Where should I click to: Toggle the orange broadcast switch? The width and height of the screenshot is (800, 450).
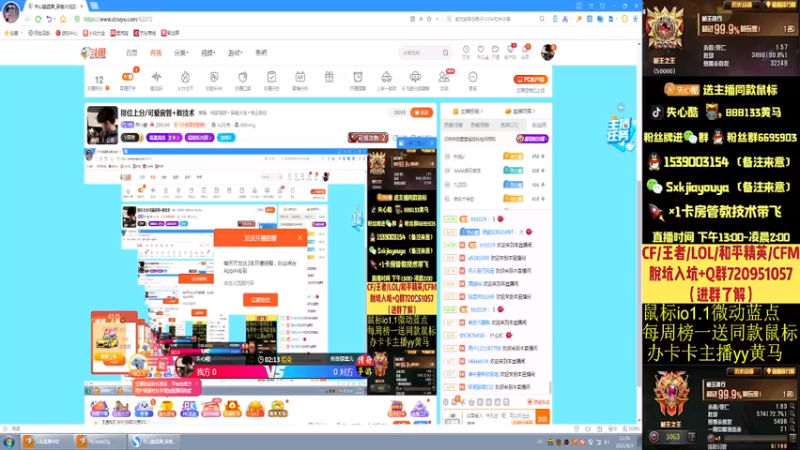click(128, 77)
